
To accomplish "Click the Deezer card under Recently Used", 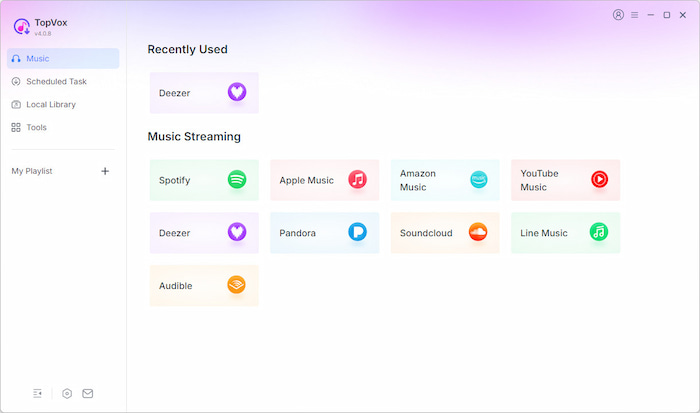I will (204, 93).
